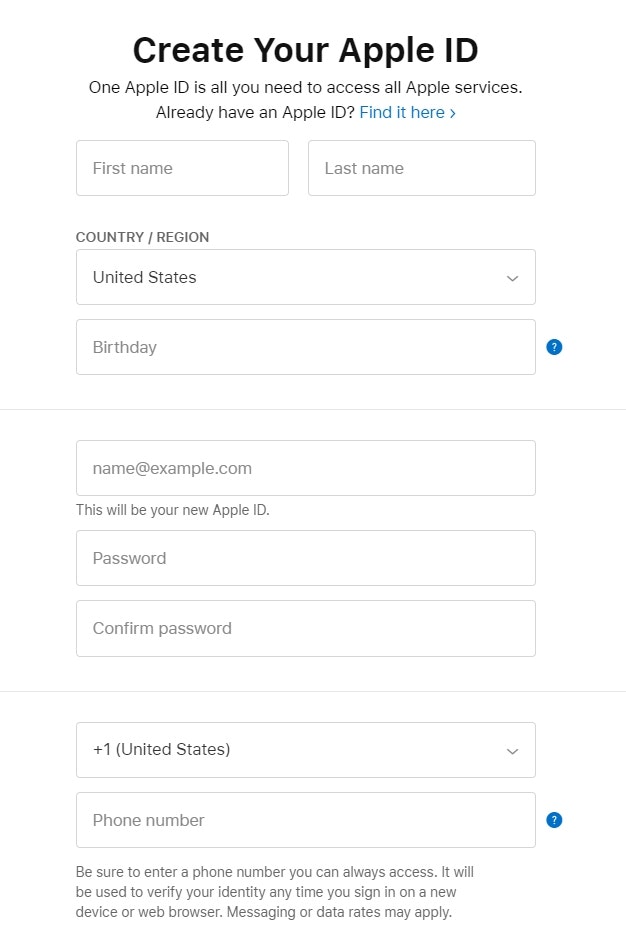Open the United States country dropdown
The image size is (626, 931).
pos(305,277)
